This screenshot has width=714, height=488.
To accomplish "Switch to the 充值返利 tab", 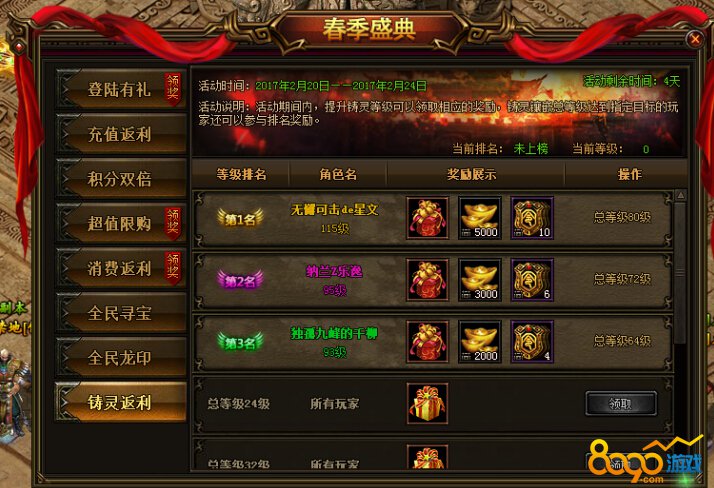I will click(x=121, y=134).
